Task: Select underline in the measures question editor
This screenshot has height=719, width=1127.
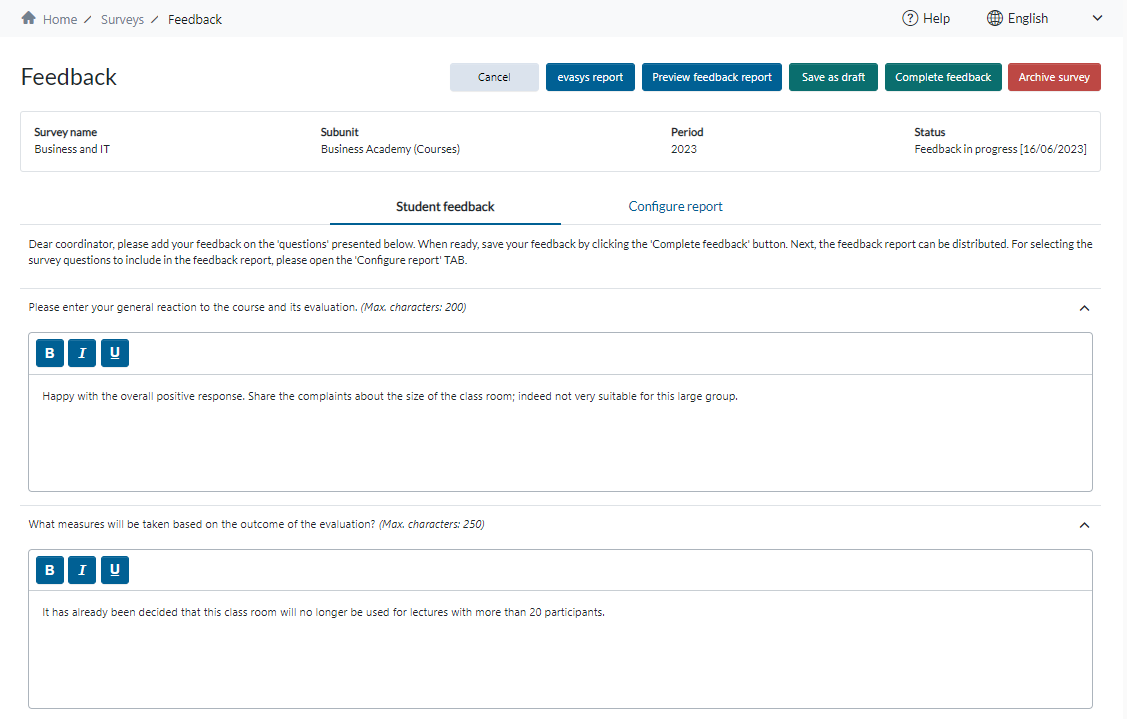Action: pos(114,569)
